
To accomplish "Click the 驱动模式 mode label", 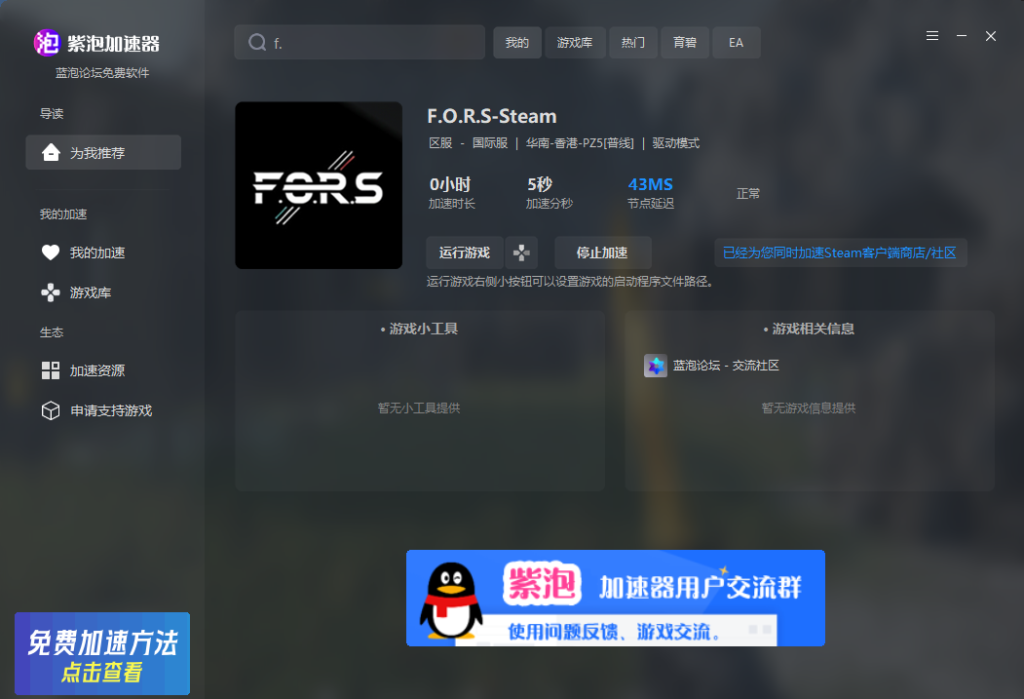I will coord(676,143).
